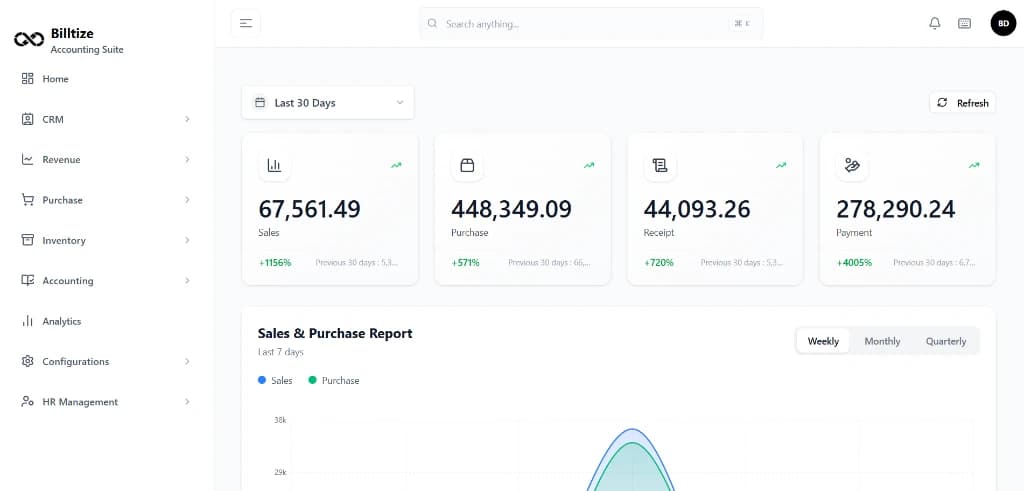Screen dimensions: 1024x491
Task: Click the Purchase cart icon in sidebar
Action: pyautogui.click(x=27, y=200)
